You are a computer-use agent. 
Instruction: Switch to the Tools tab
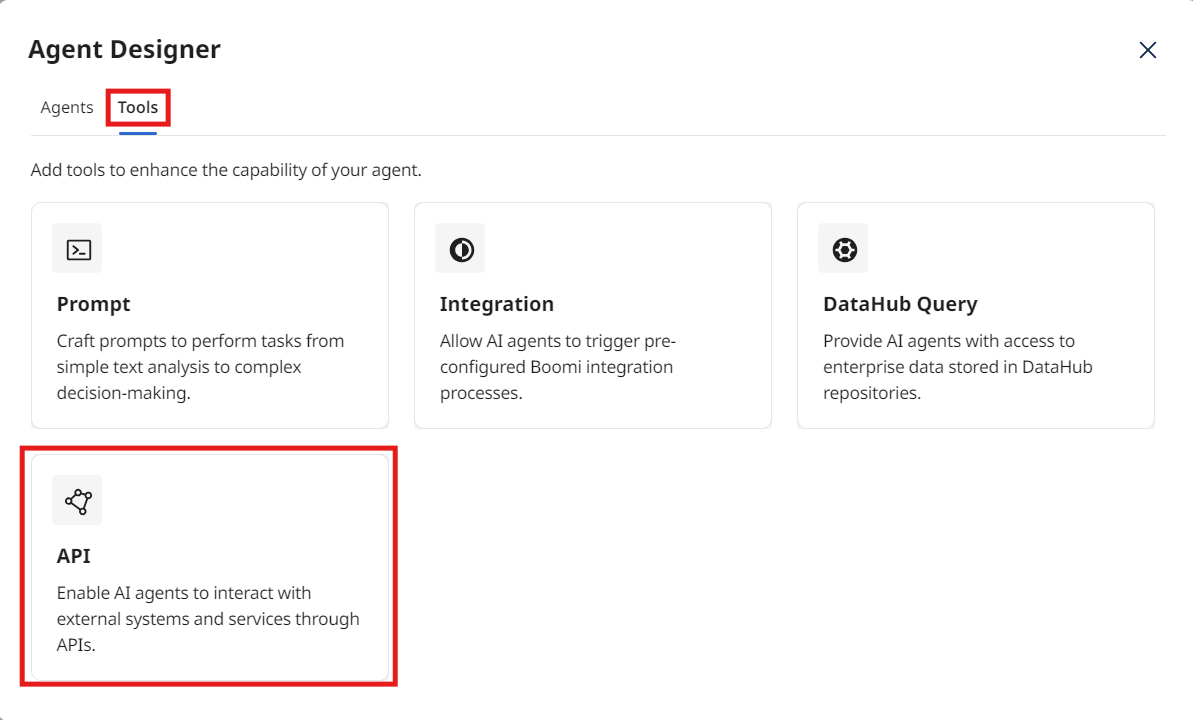click(x=138, y=107)
